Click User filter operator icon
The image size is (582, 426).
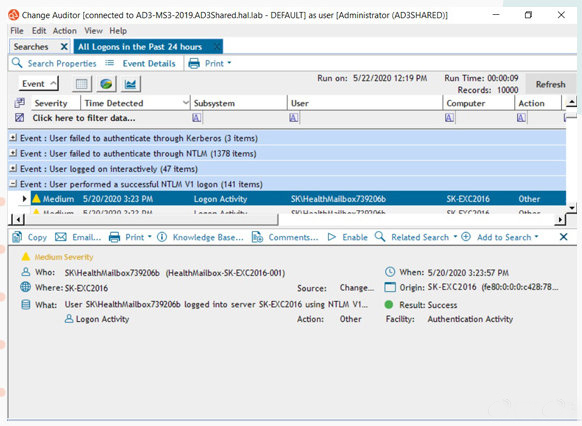pyautogui.click(x=293, y=118)
